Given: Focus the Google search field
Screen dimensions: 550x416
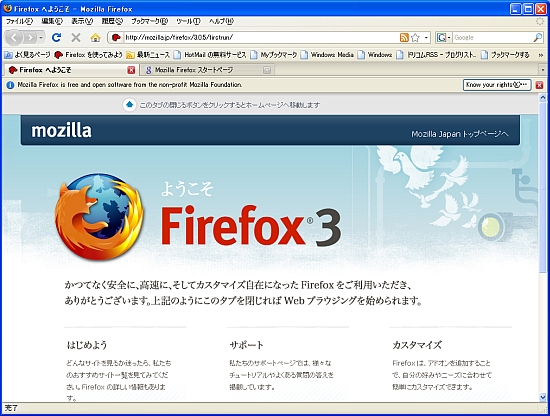Looking at the screenshot, I should click(492, 38).
